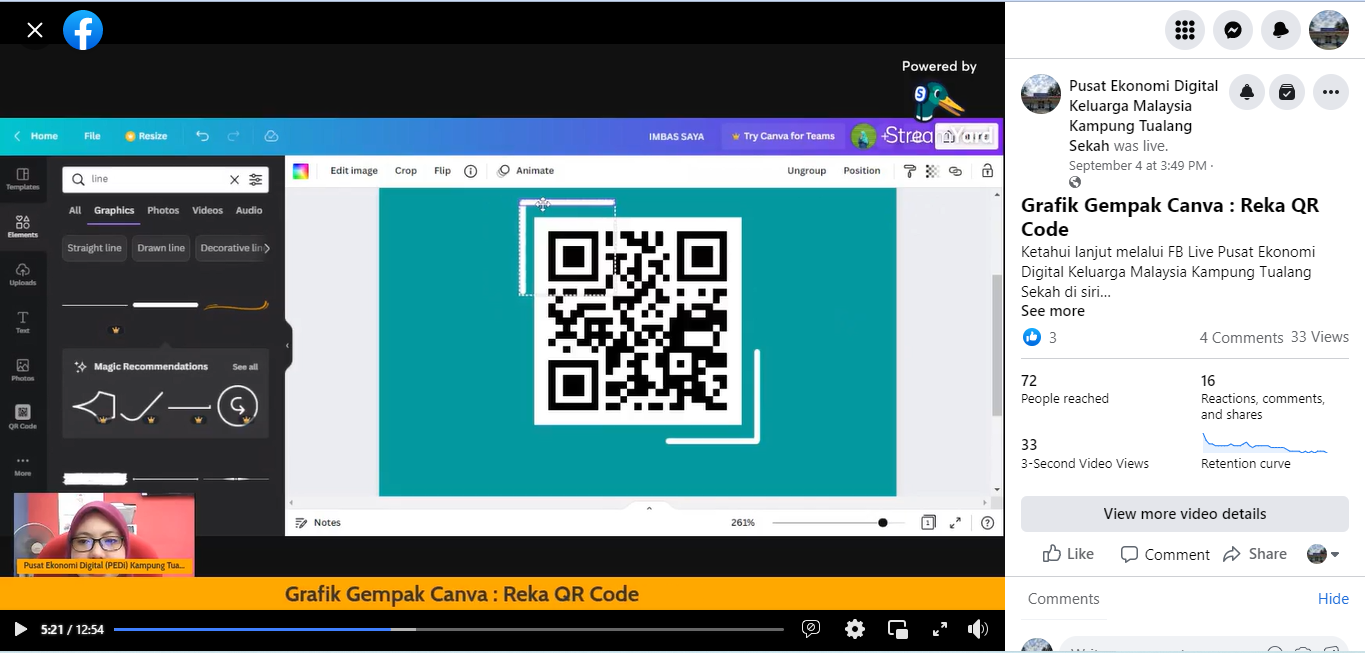Open the Photos sidebar panel
This screenshot has width=1365, height=653.
pos(23,370)
